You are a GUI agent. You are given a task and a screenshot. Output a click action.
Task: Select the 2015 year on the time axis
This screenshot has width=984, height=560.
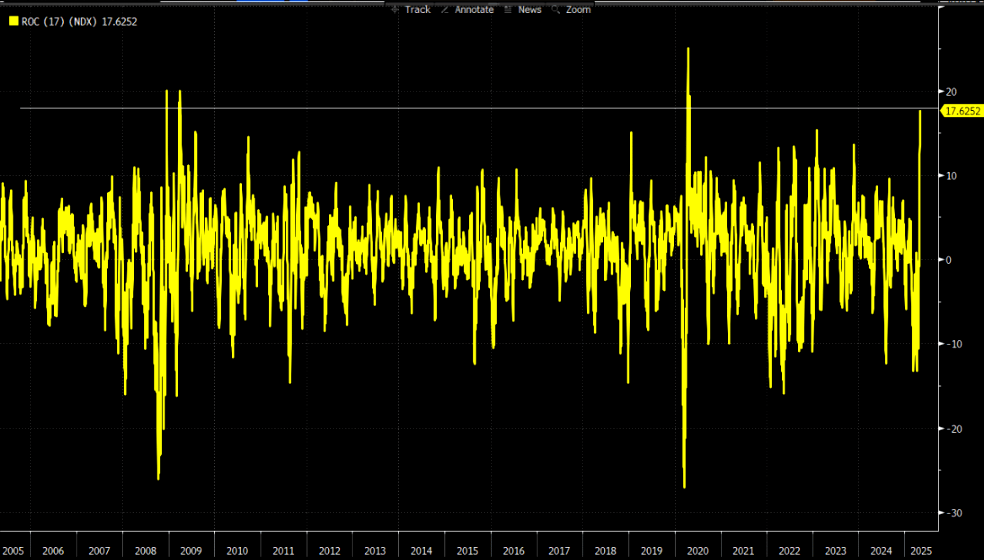click(467, 551)
